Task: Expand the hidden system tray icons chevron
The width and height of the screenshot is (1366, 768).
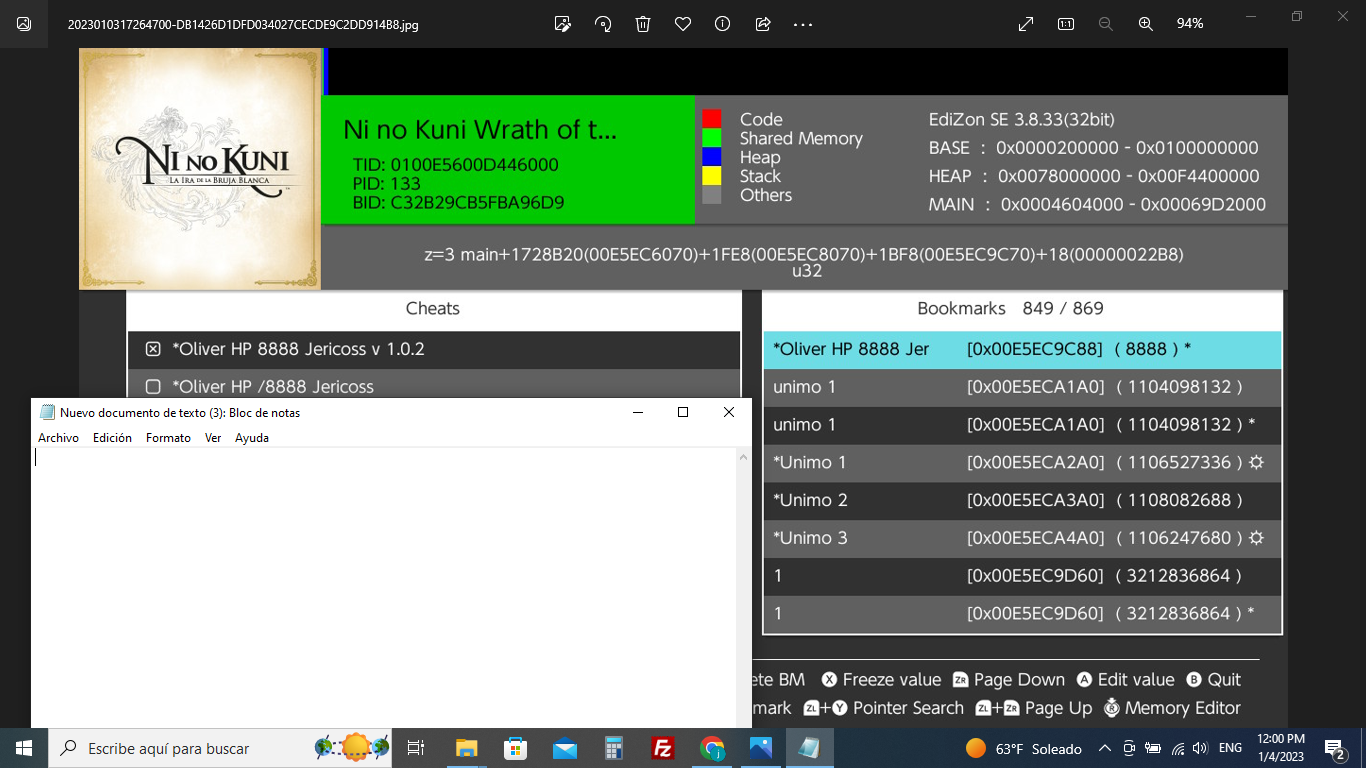Action: pyautogui.click(x=1105, y=748)
